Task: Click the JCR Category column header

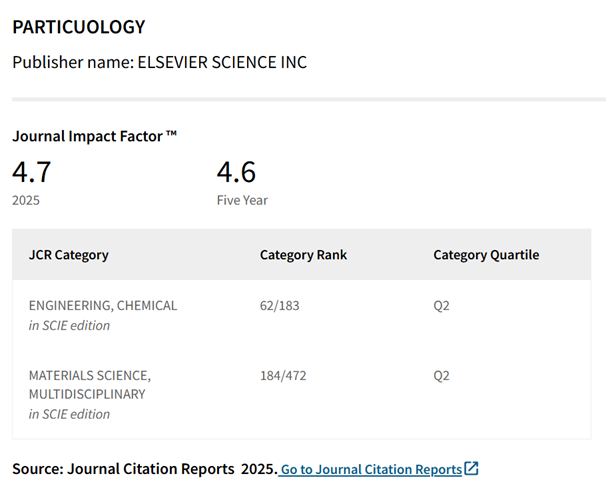Action: pos(69,255)
